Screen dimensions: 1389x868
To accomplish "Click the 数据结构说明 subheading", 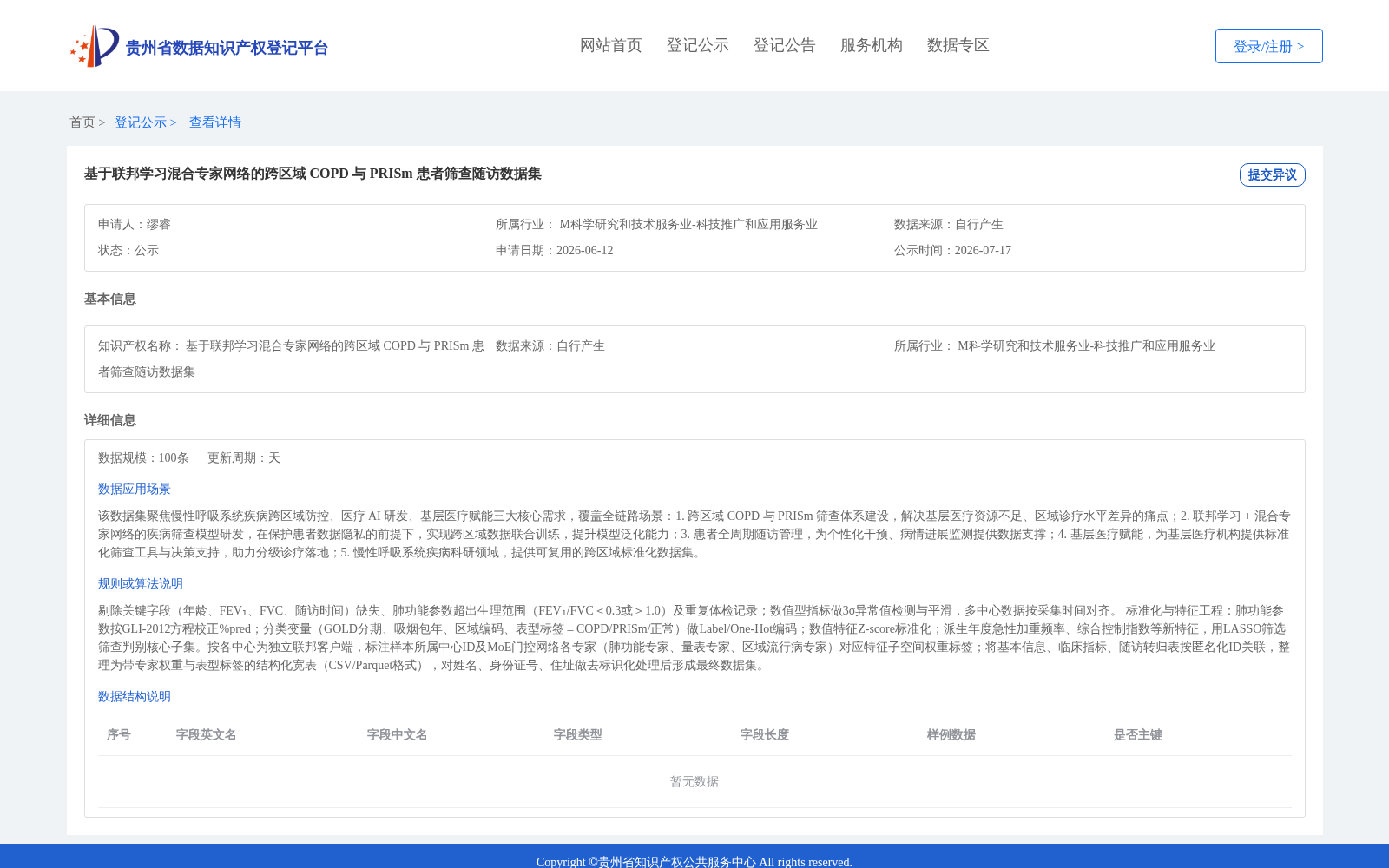I will point(135,696).
